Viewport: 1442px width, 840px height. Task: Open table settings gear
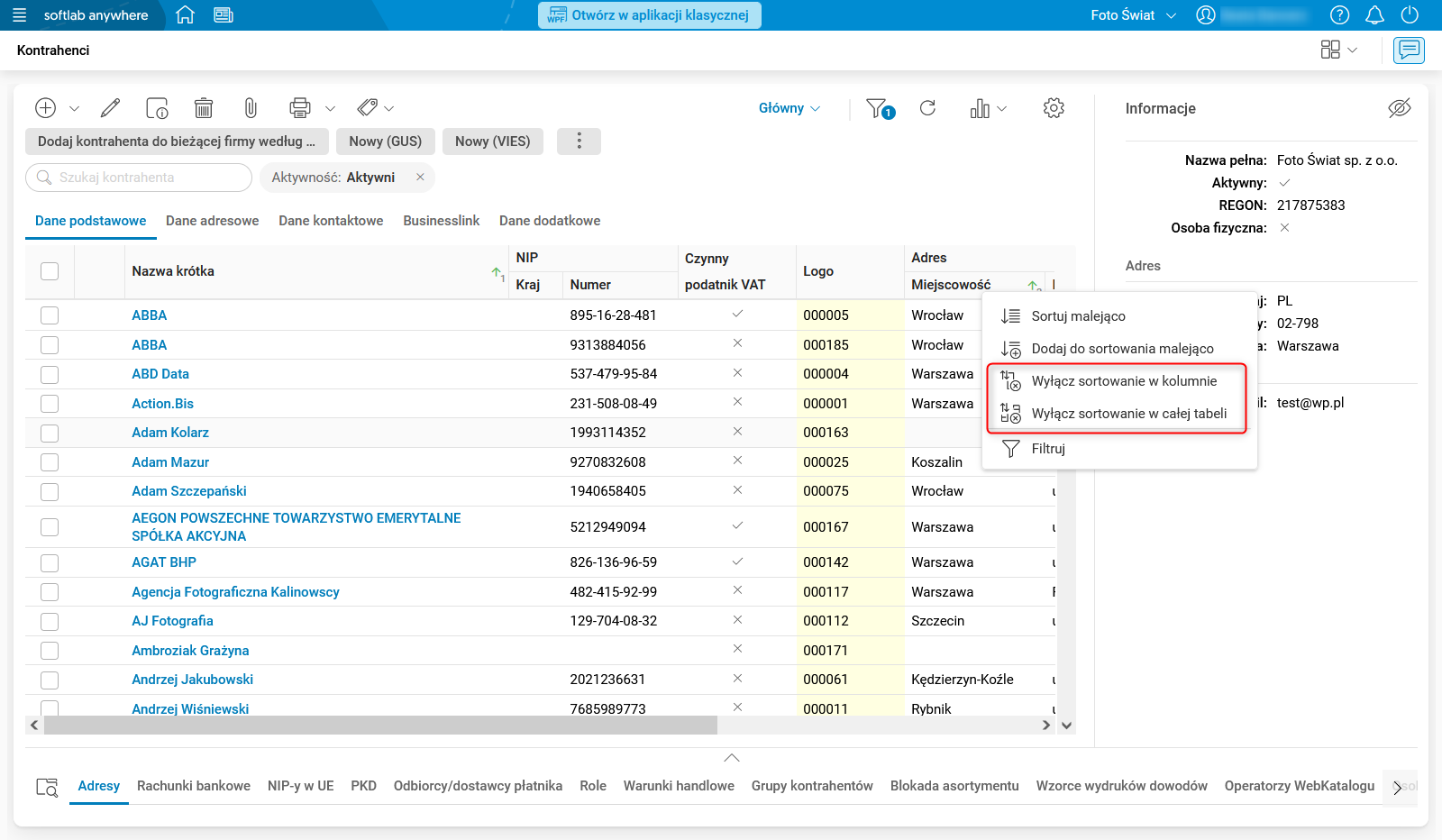point(1054,108)
